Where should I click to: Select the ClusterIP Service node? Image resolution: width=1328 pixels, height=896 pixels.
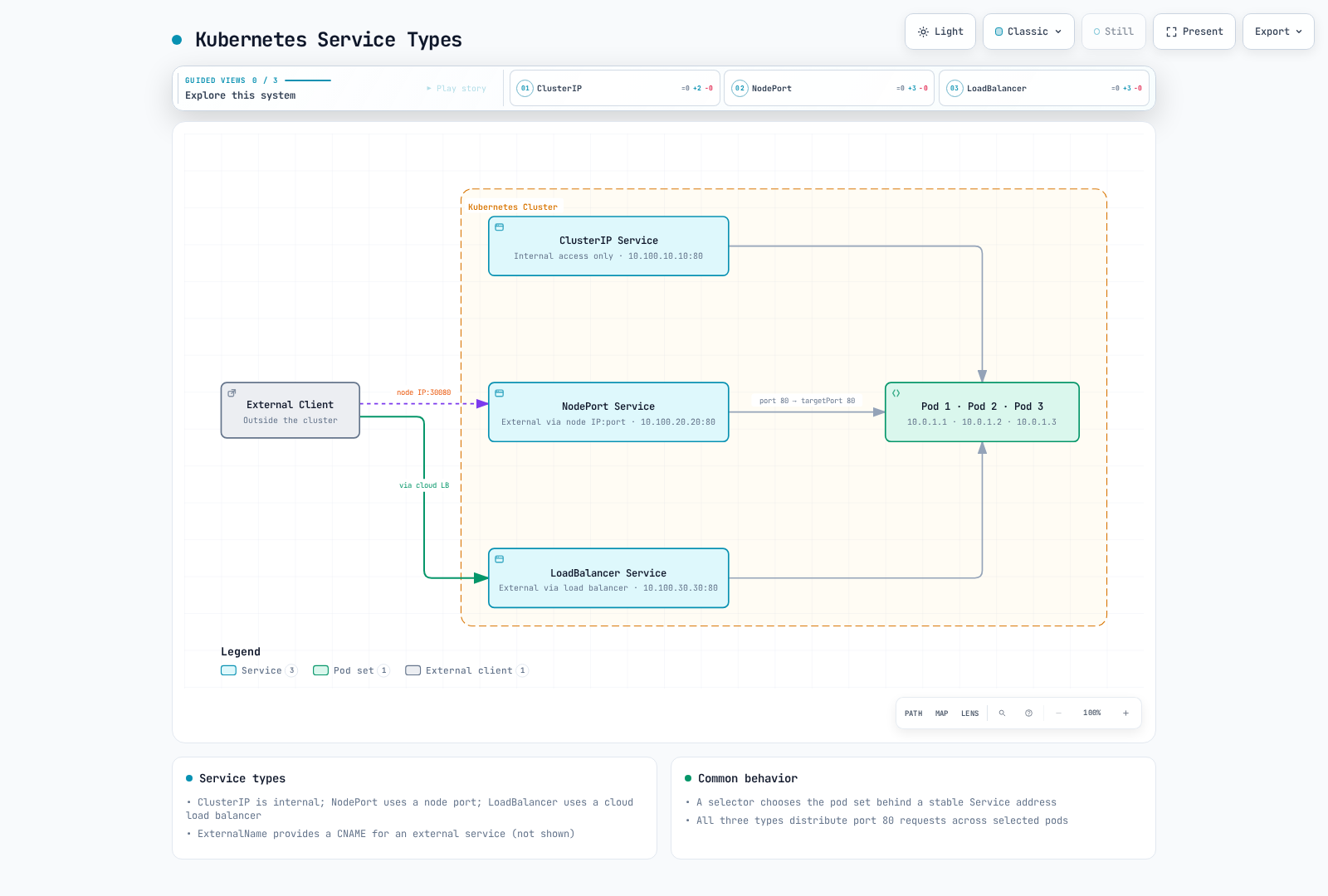point(608,246)
